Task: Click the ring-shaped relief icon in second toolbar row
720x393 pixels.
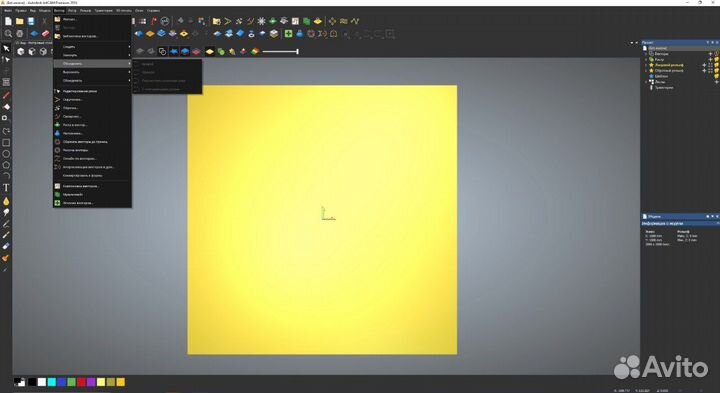Action: pos(251,34)
